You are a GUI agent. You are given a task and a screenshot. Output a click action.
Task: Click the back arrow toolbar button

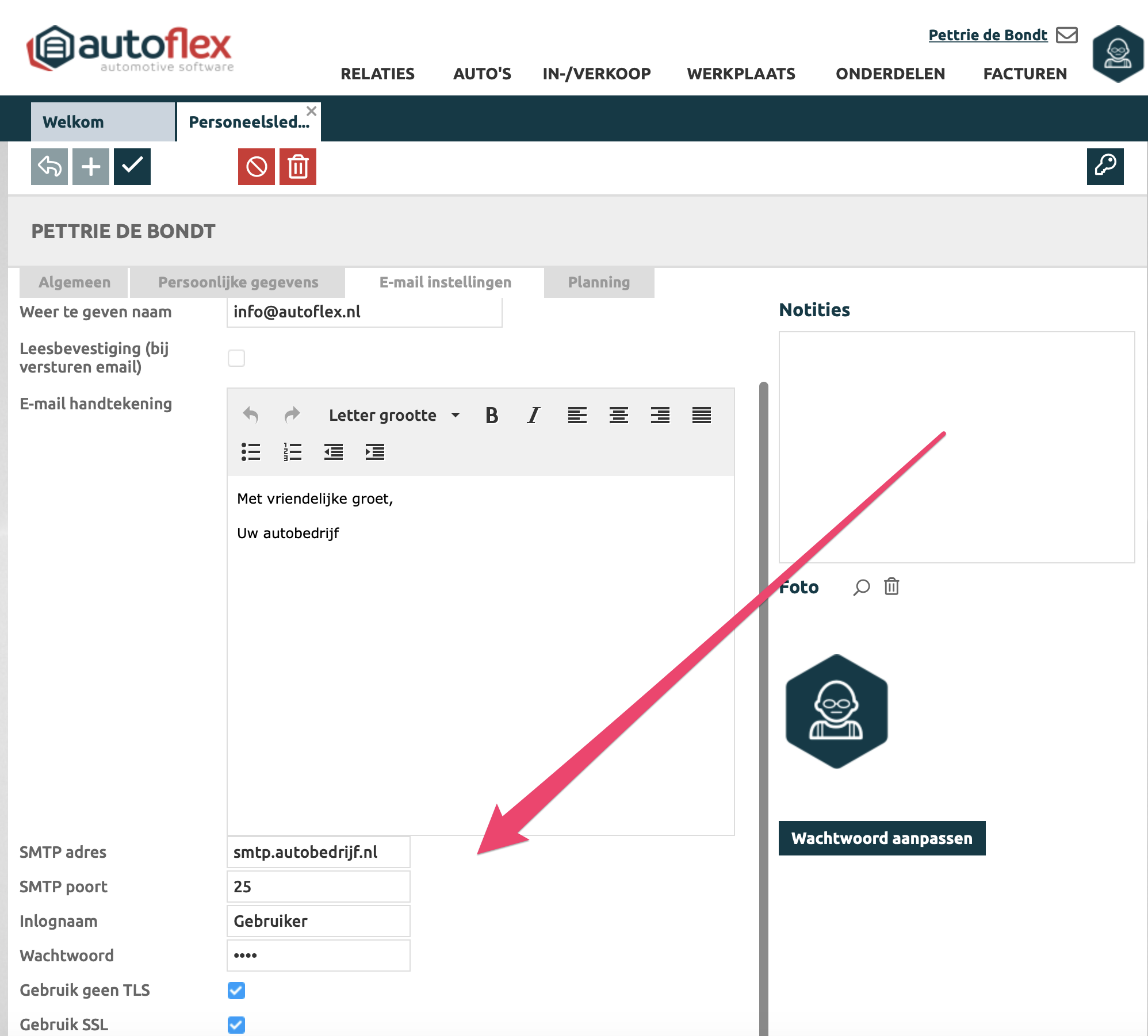click(x=49, y=167)
